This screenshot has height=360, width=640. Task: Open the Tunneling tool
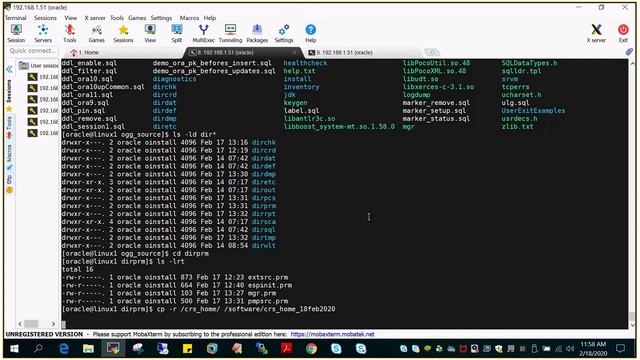pyautogui.click(x=230, y=33)
